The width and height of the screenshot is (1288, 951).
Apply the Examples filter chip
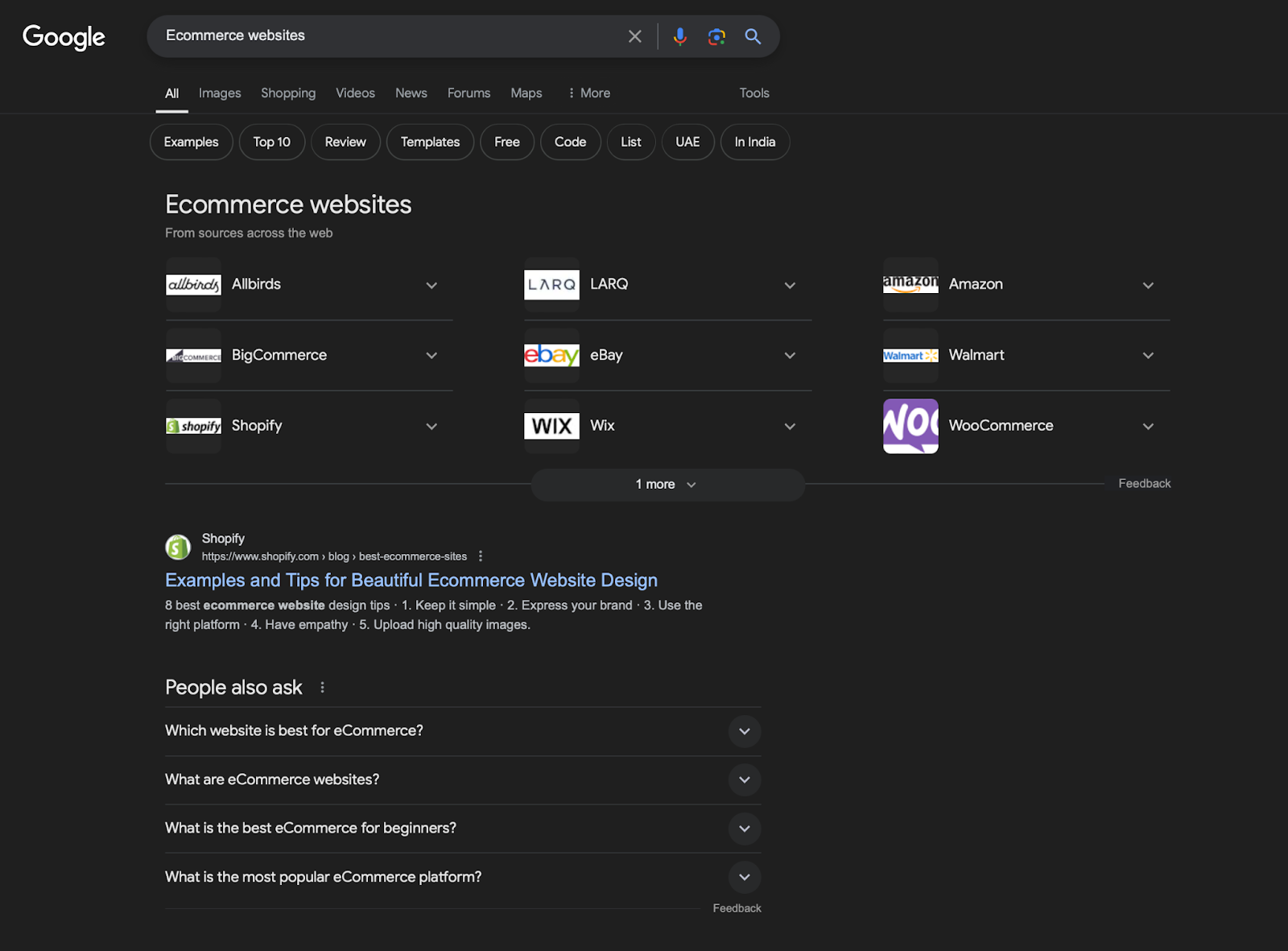(191, 143)
